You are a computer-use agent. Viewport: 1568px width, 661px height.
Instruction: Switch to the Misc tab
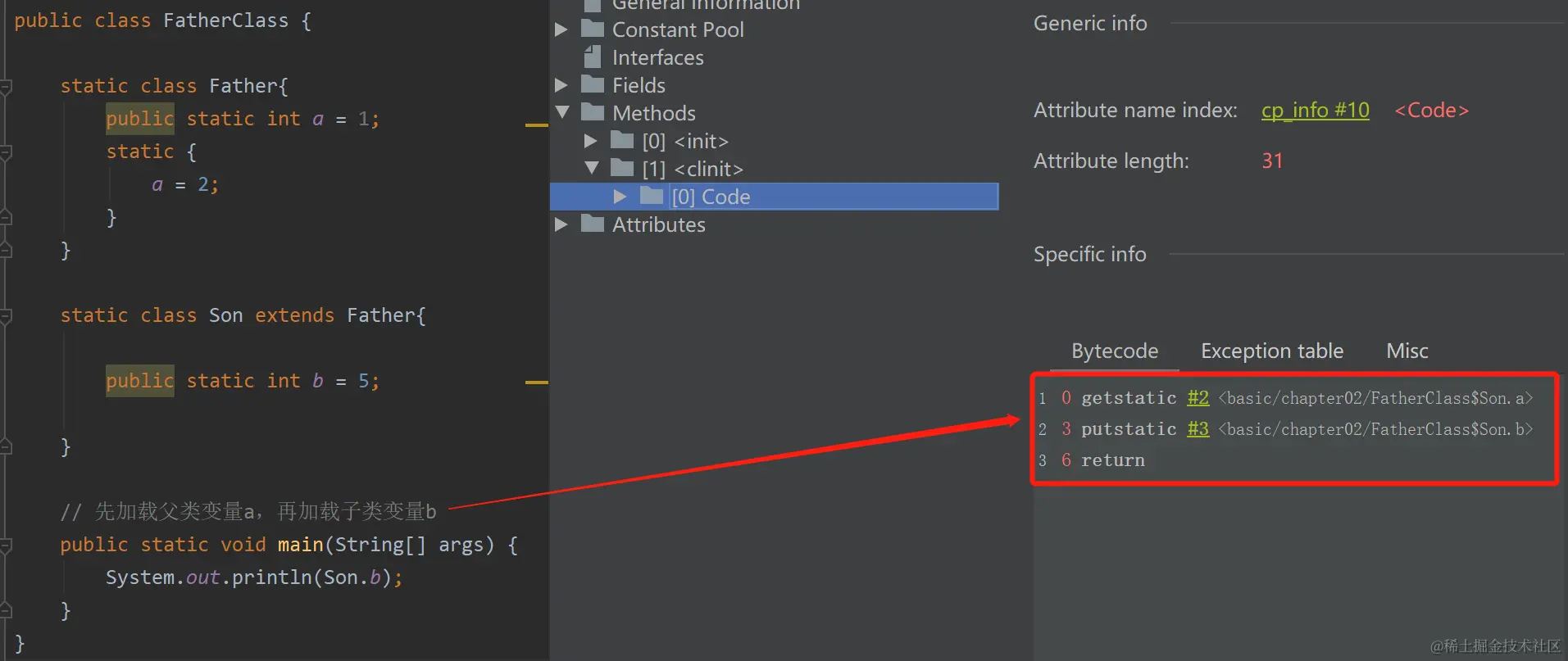(x=1407, y=351)
